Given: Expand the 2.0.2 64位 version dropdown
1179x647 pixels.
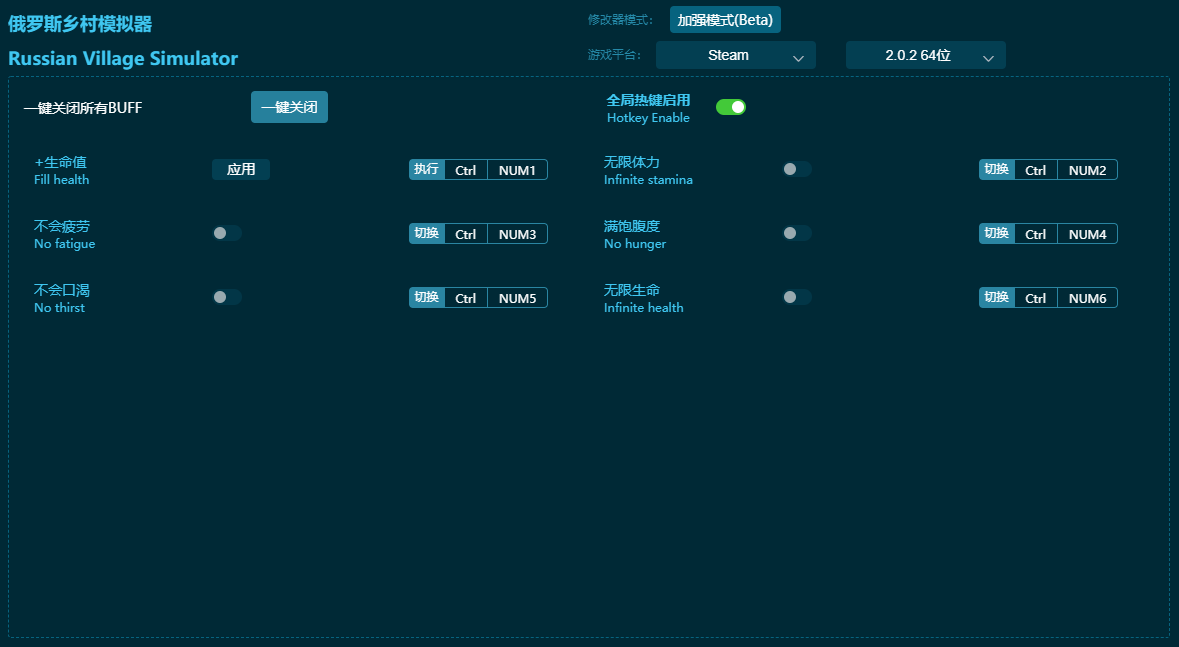Looking at the screenshot, I should click(x=925, y=56).
